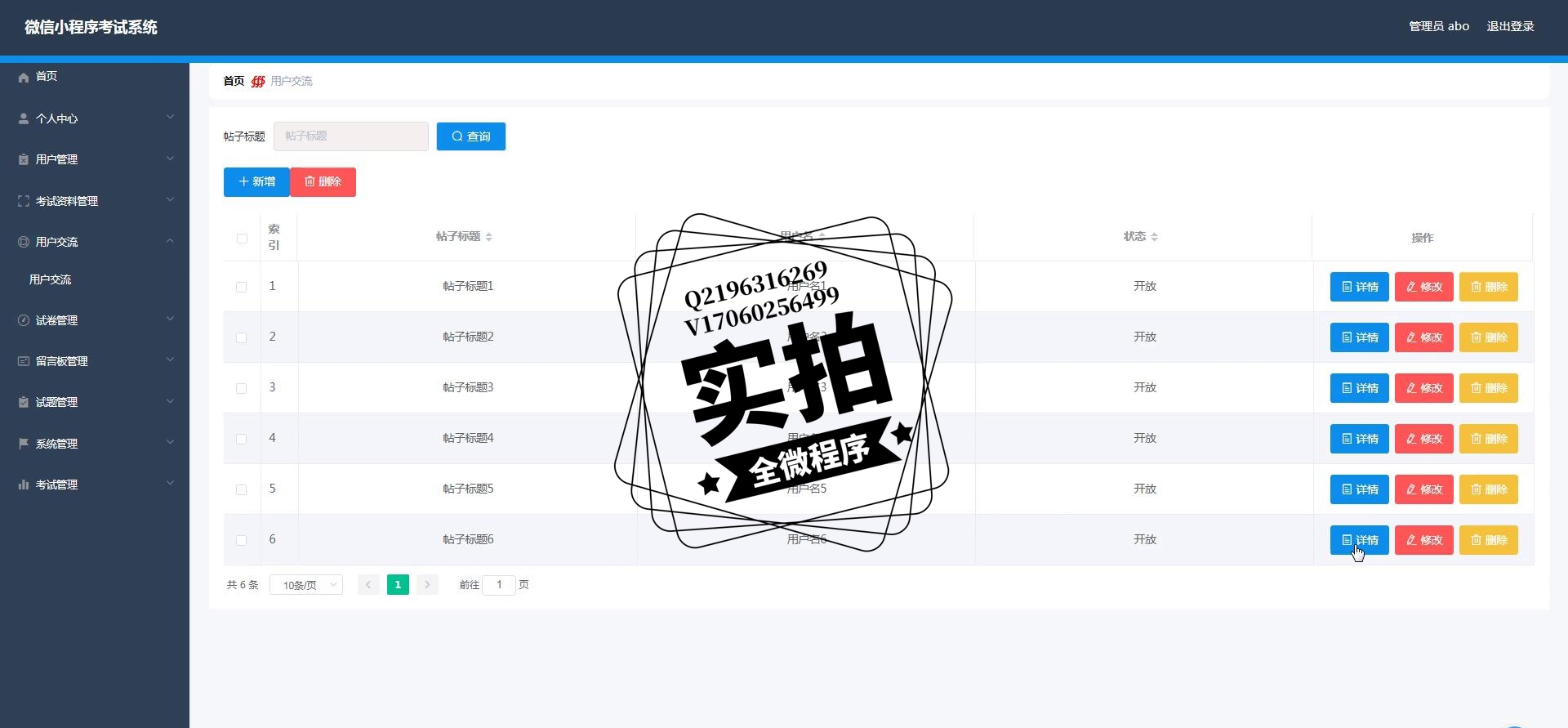Click the 试卷管理 sidebar icon
Screen dimensions: 1568x728
[x=24, y=320]
